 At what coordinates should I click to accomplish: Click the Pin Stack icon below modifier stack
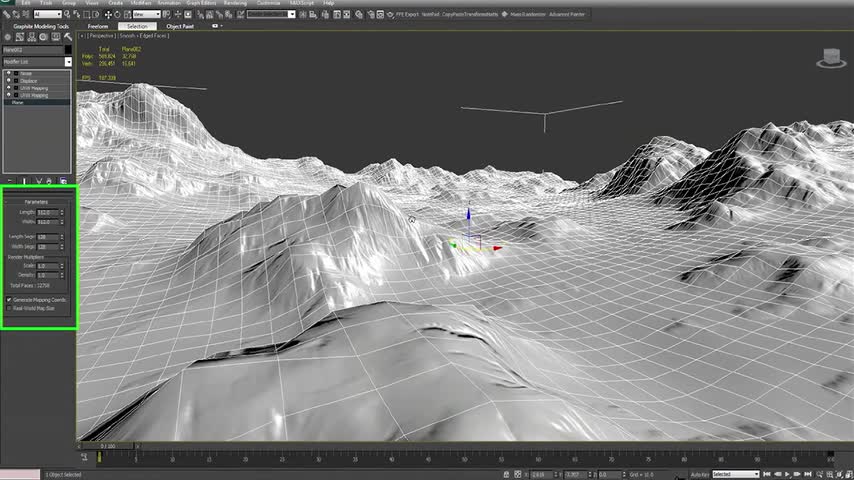(x=9, y=181)
